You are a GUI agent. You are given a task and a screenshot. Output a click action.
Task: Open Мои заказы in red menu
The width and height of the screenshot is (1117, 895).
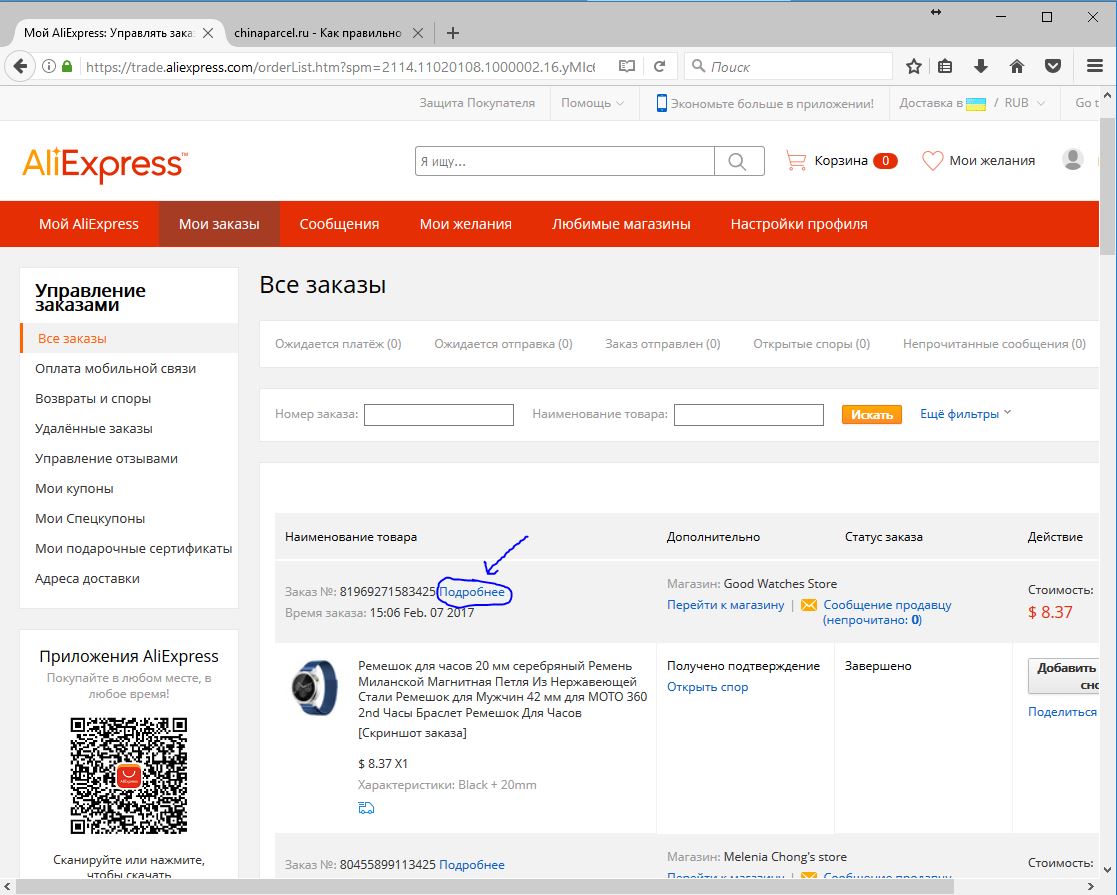tap(219, 224)
